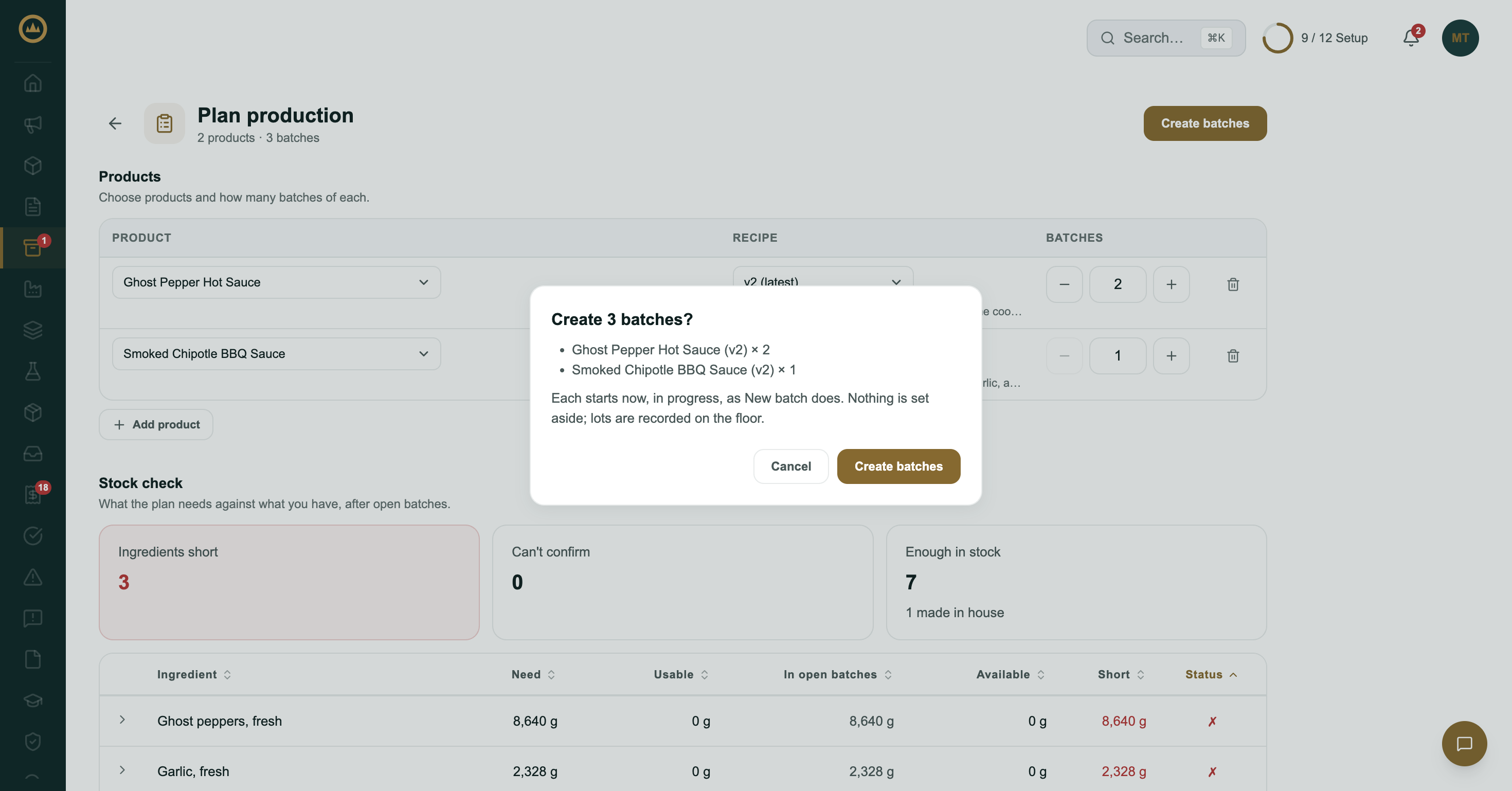Open the receipt icon with badge 18

tap(33, 494)
